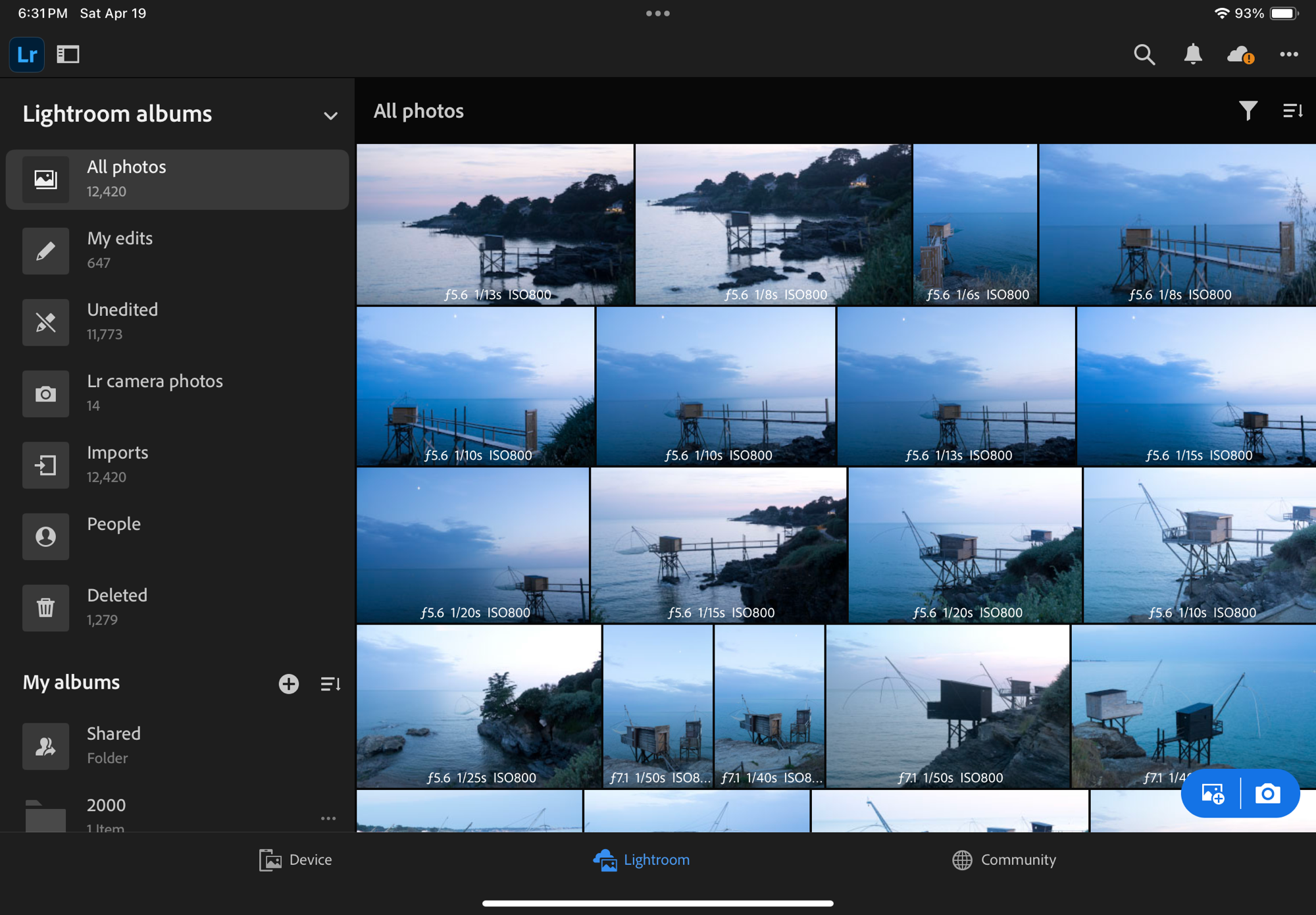Open sort options for My albums
This screenshot has width=1316, height=915.
point(330,683)
